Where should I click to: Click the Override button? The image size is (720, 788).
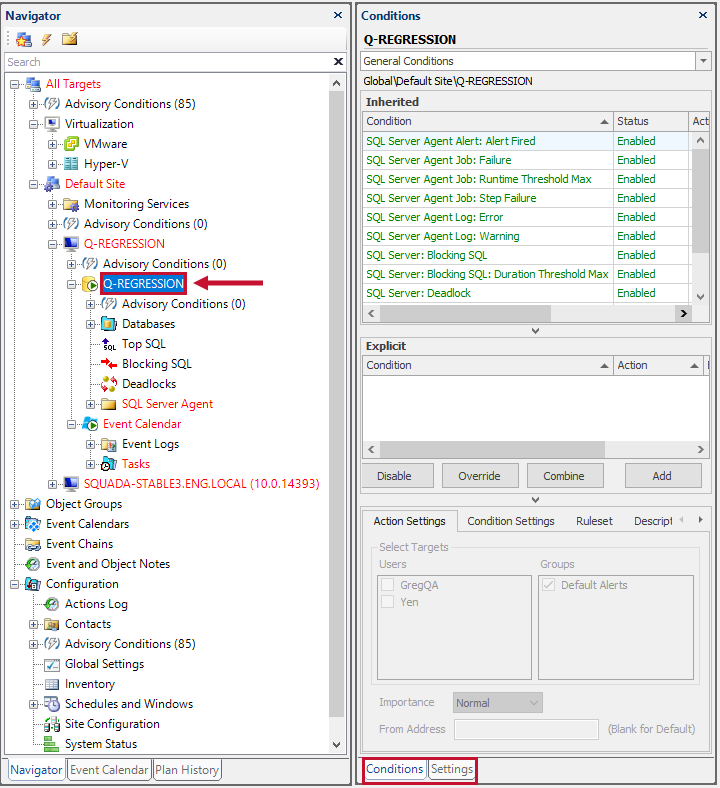pos(480,476)
